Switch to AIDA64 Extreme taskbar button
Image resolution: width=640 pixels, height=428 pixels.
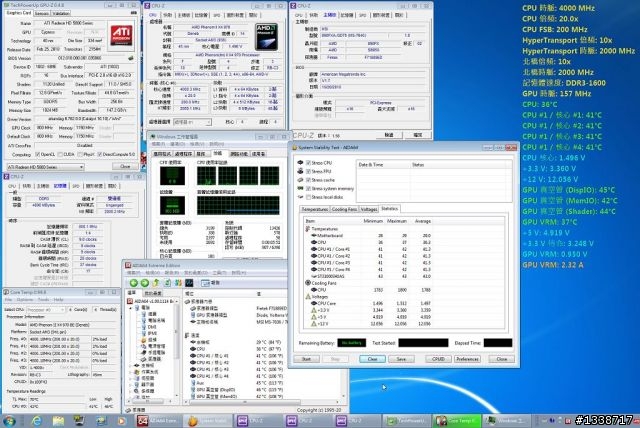(158, 420)
